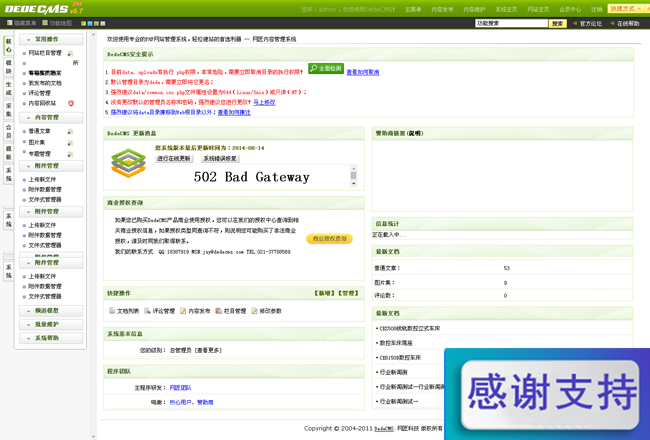Click the stacked-layers DedeCMS update logo

pos(129,163)
